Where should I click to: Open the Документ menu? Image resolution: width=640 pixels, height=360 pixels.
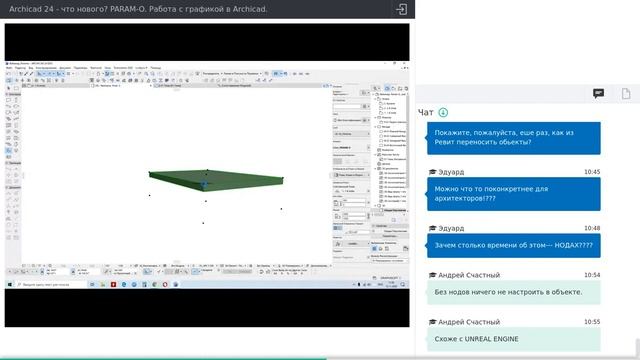(65, 68)
